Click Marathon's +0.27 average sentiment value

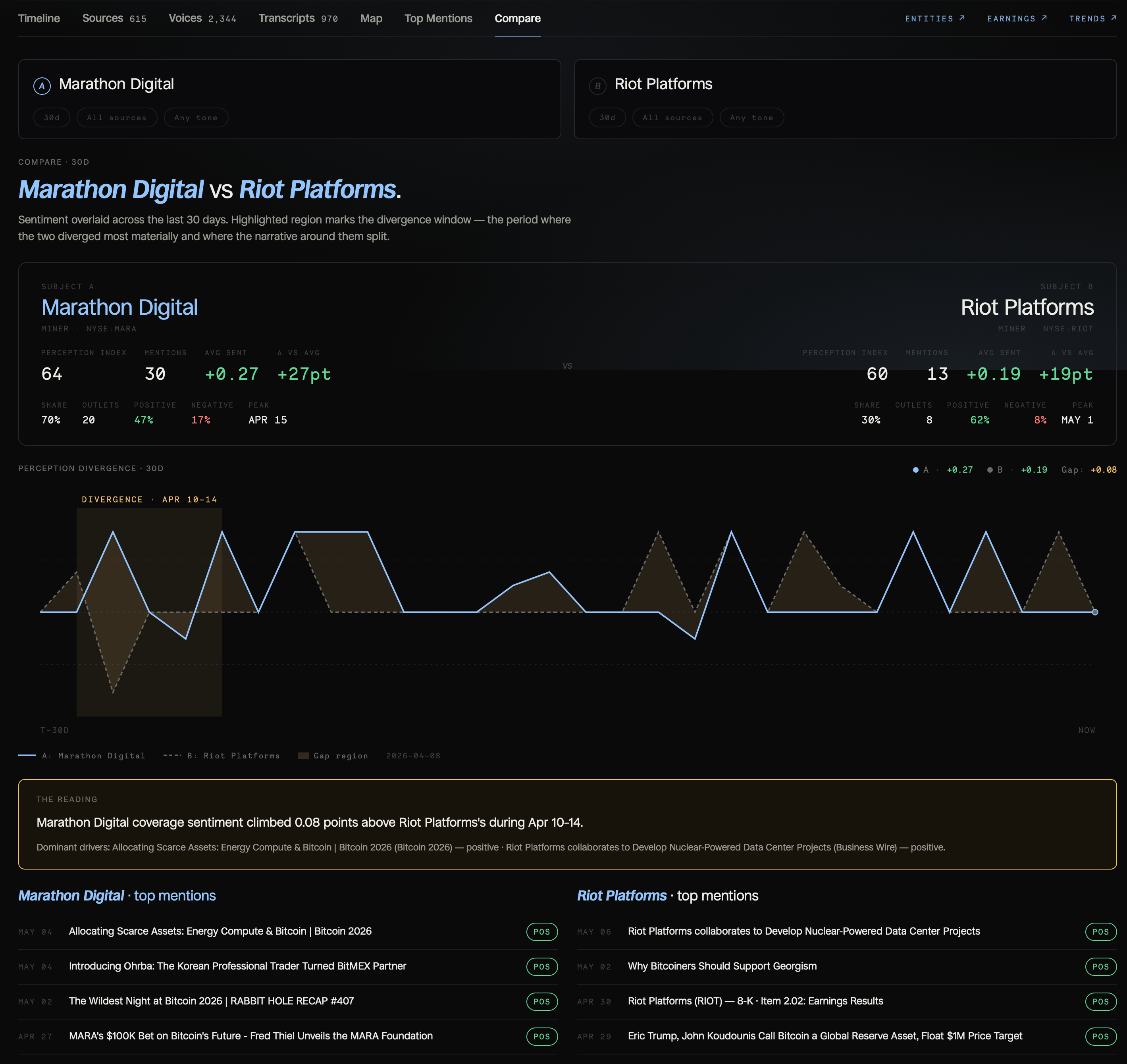[231, 374]
